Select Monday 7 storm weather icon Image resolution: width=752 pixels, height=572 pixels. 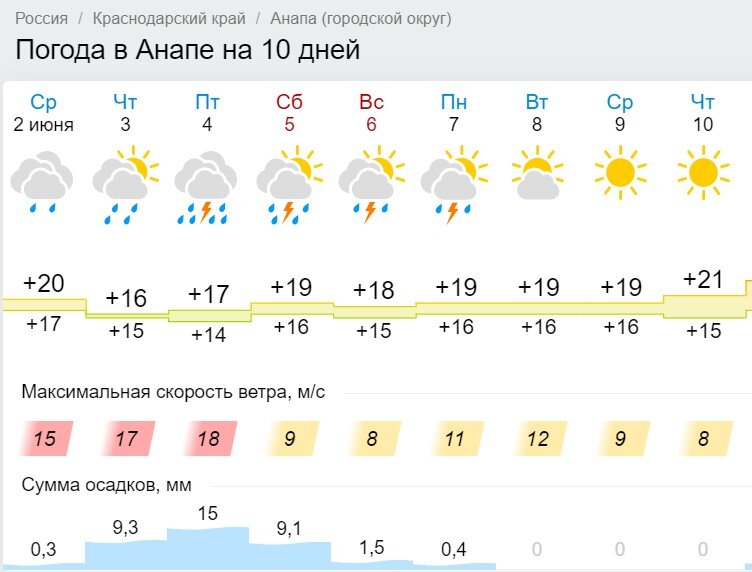[454, 185]
